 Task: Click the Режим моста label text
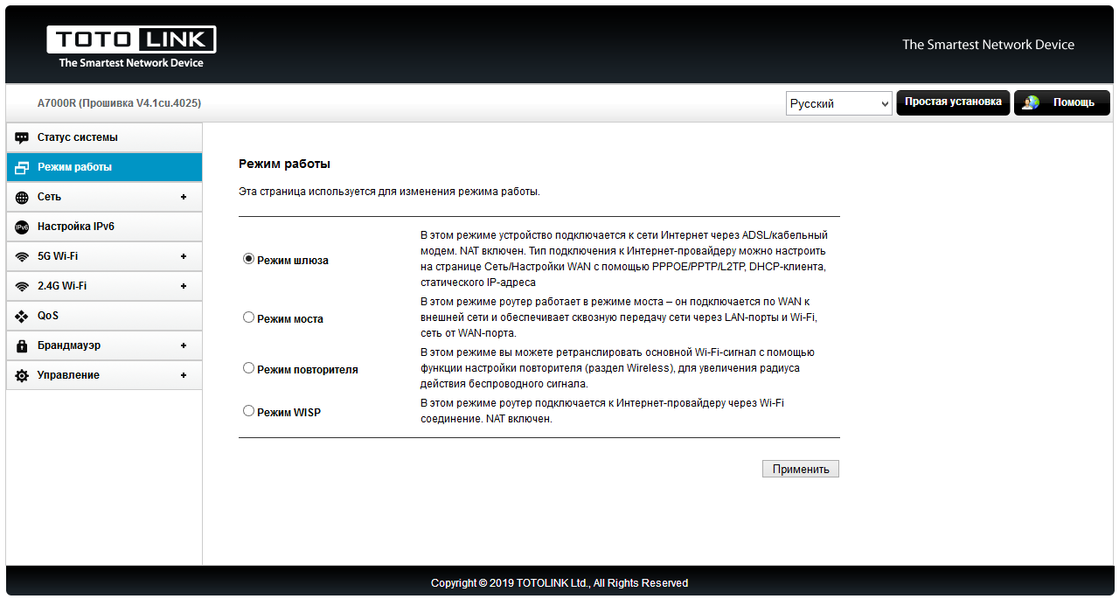(290, 319)
